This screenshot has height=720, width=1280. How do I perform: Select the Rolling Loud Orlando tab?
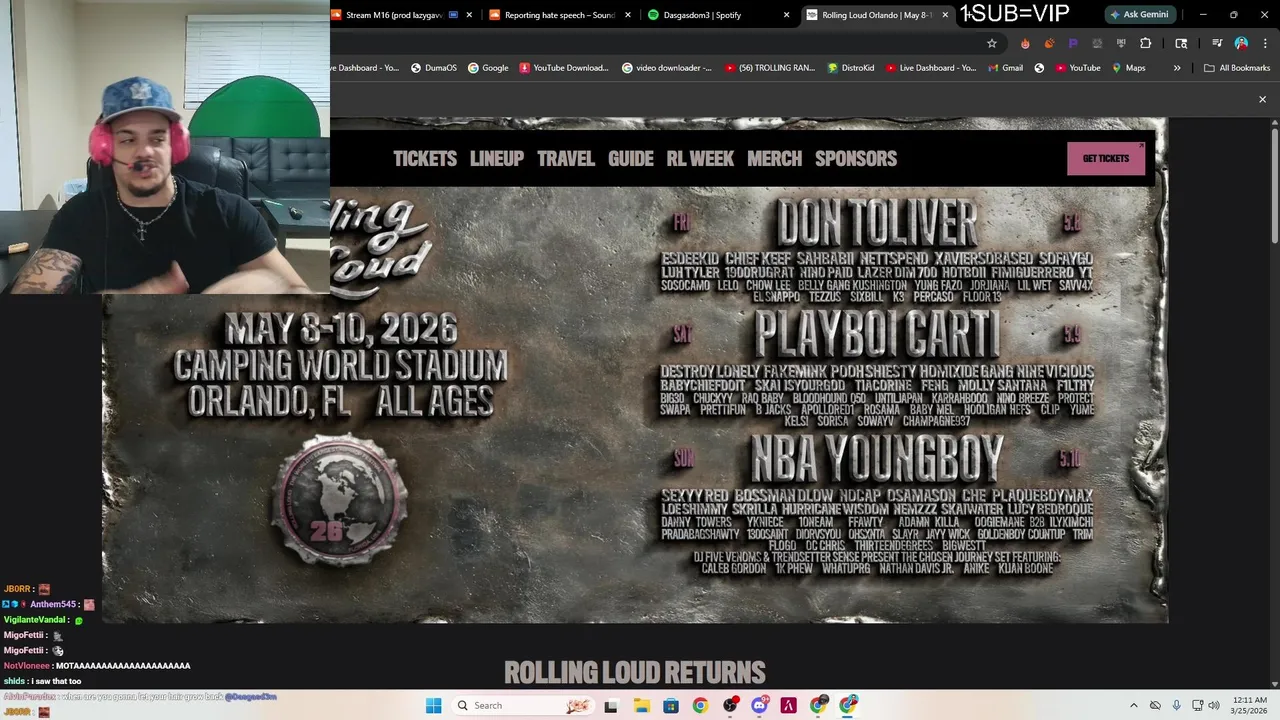[877, 15]
